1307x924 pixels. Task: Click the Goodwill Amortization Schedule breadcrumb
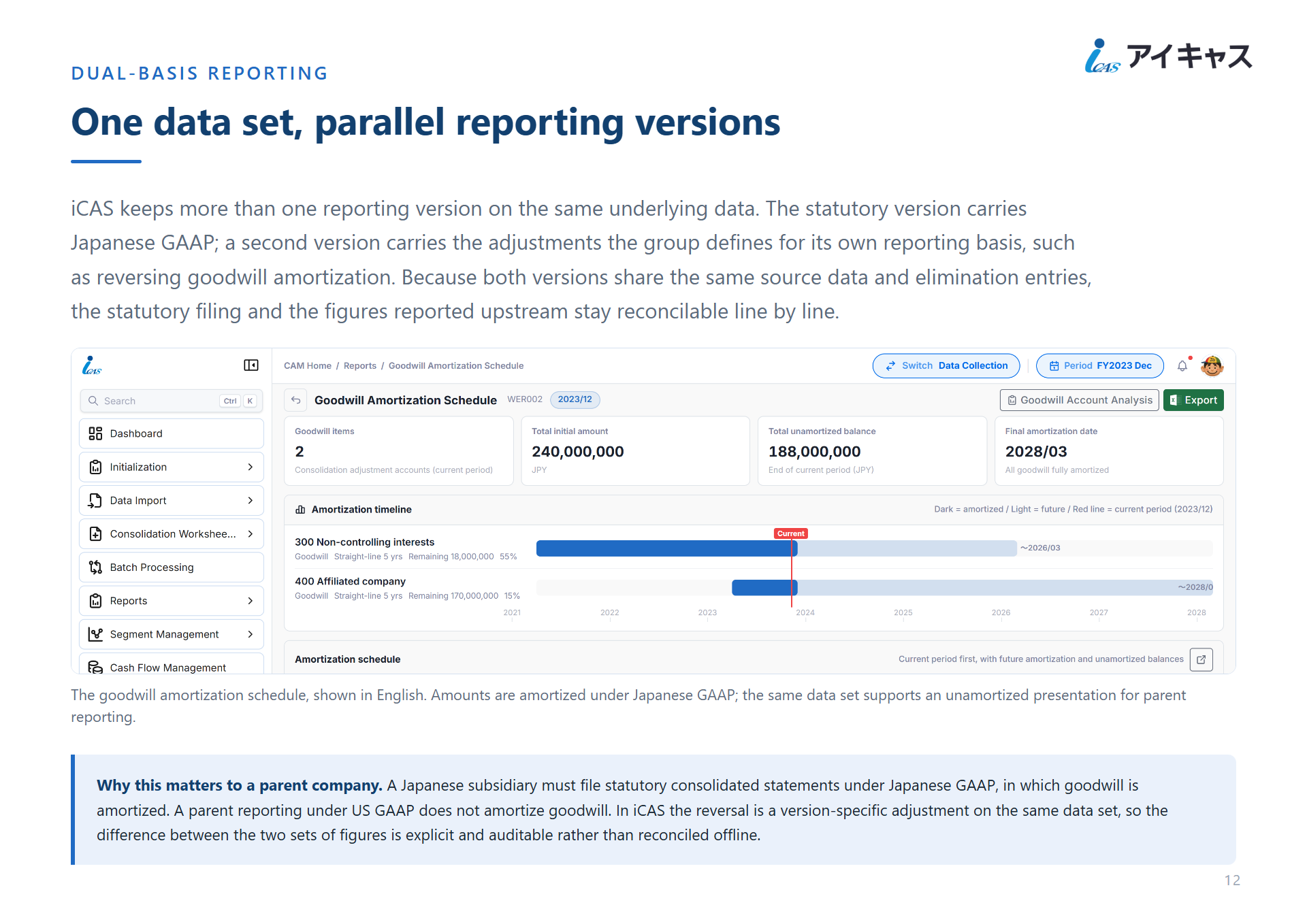click(456, 365)
